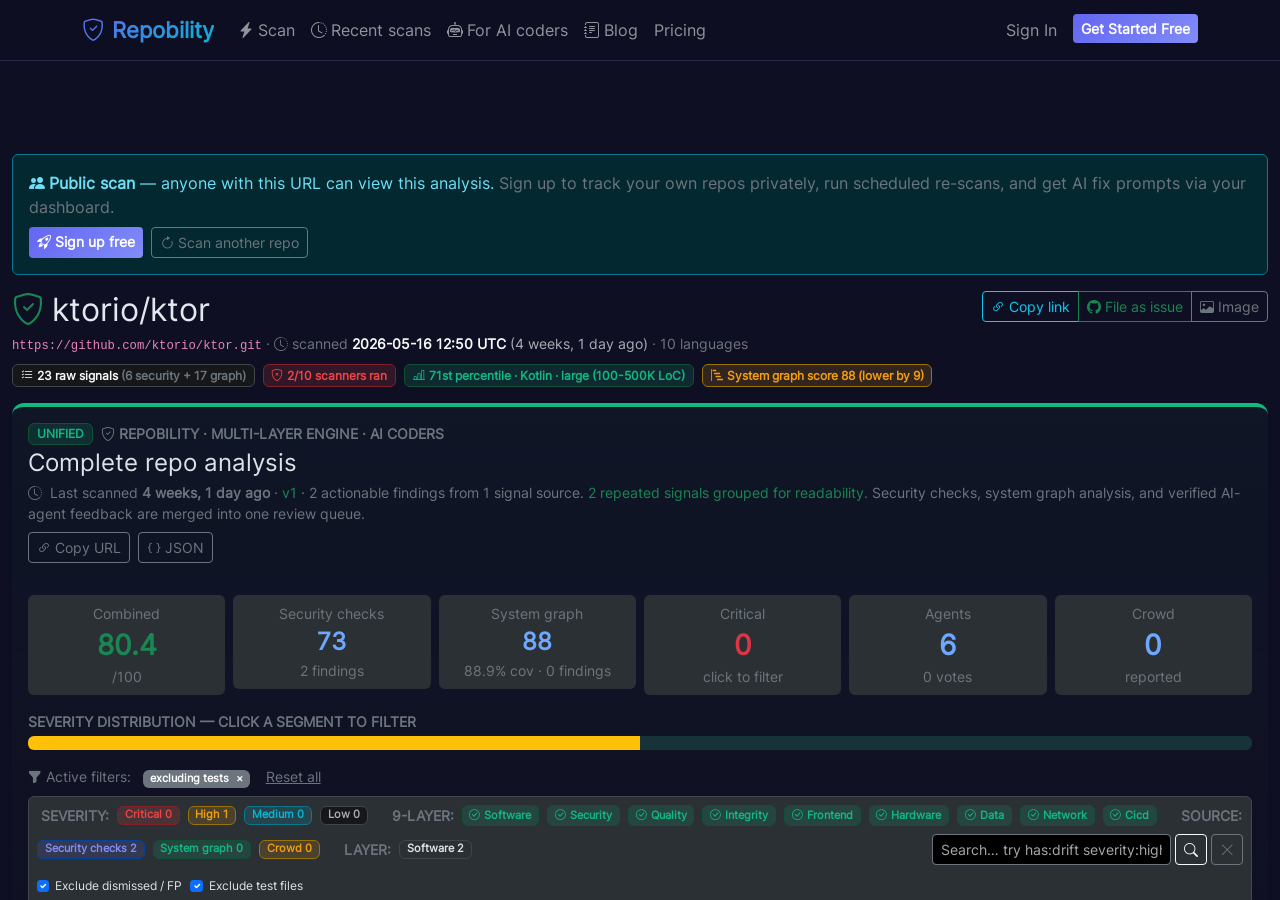Toggle the Software 2 layer filter
The width and height of the screenshot is (1280, 900).
click(x=435, y=849)
